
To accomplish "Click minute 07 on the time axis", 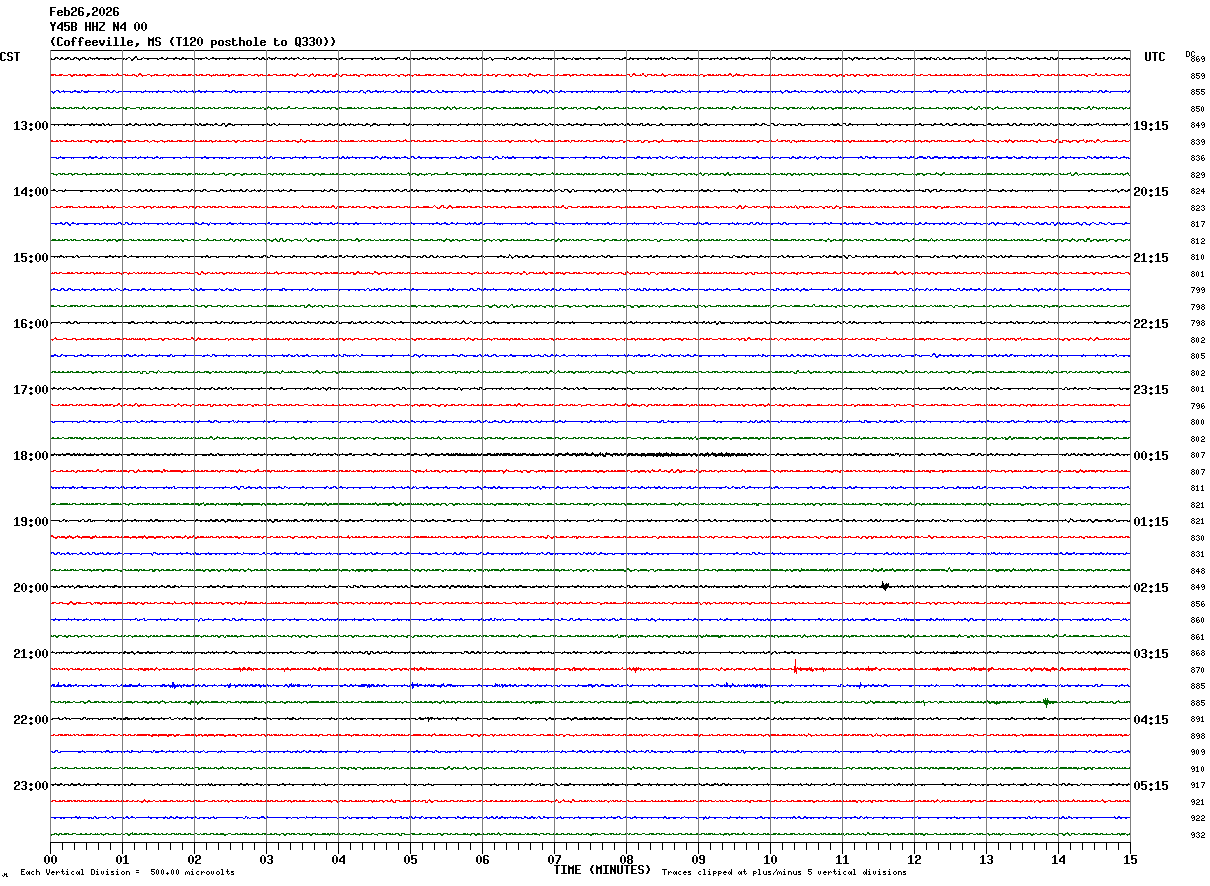I will (554, 859).
